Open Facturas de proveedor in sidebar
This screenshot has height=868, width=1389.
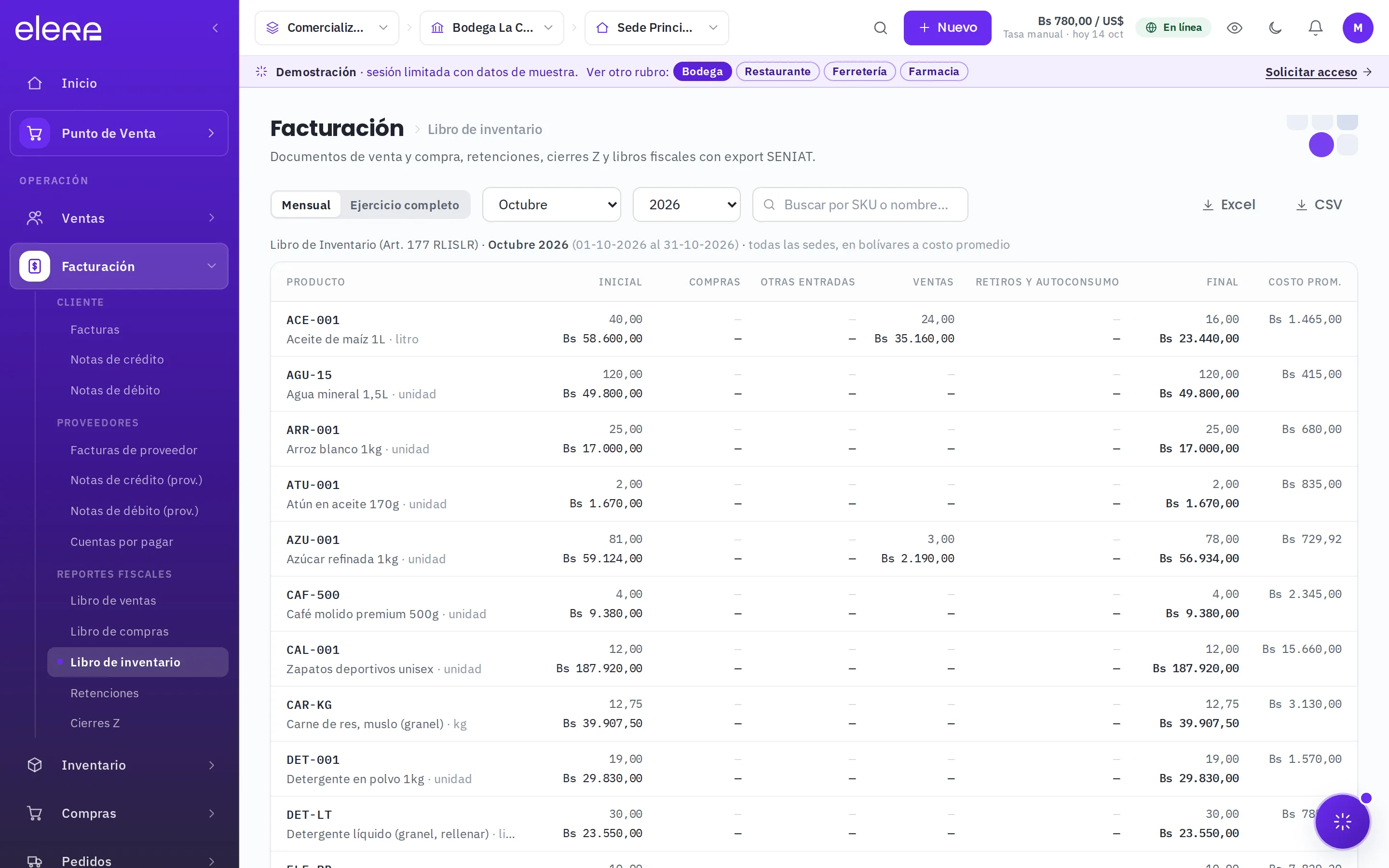point(134,450)
